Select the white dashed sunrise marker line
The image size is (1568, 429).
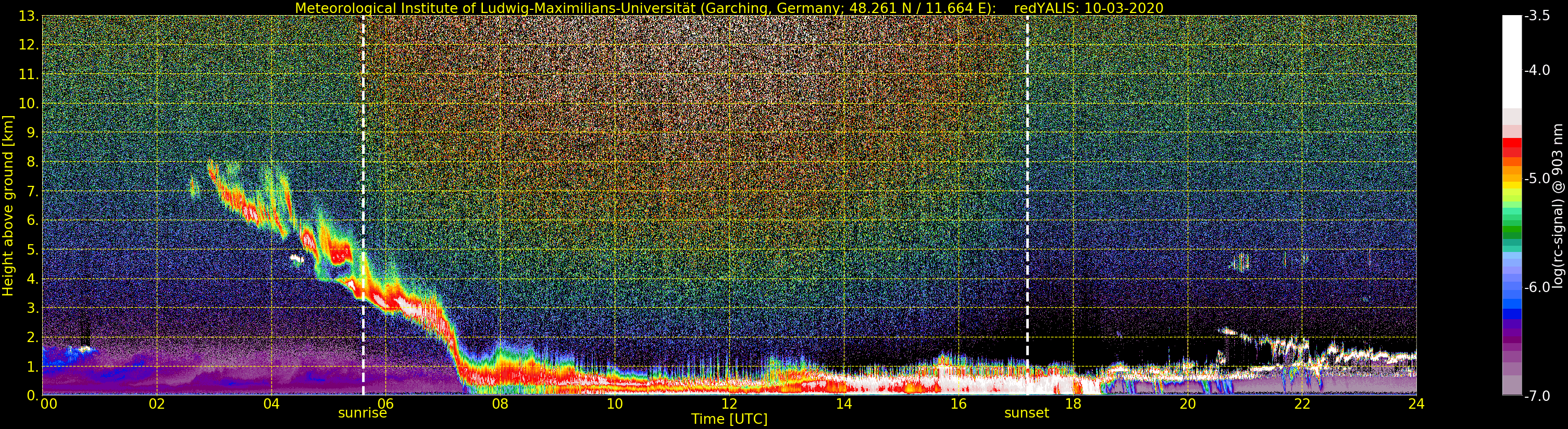(x=364, y=206)
